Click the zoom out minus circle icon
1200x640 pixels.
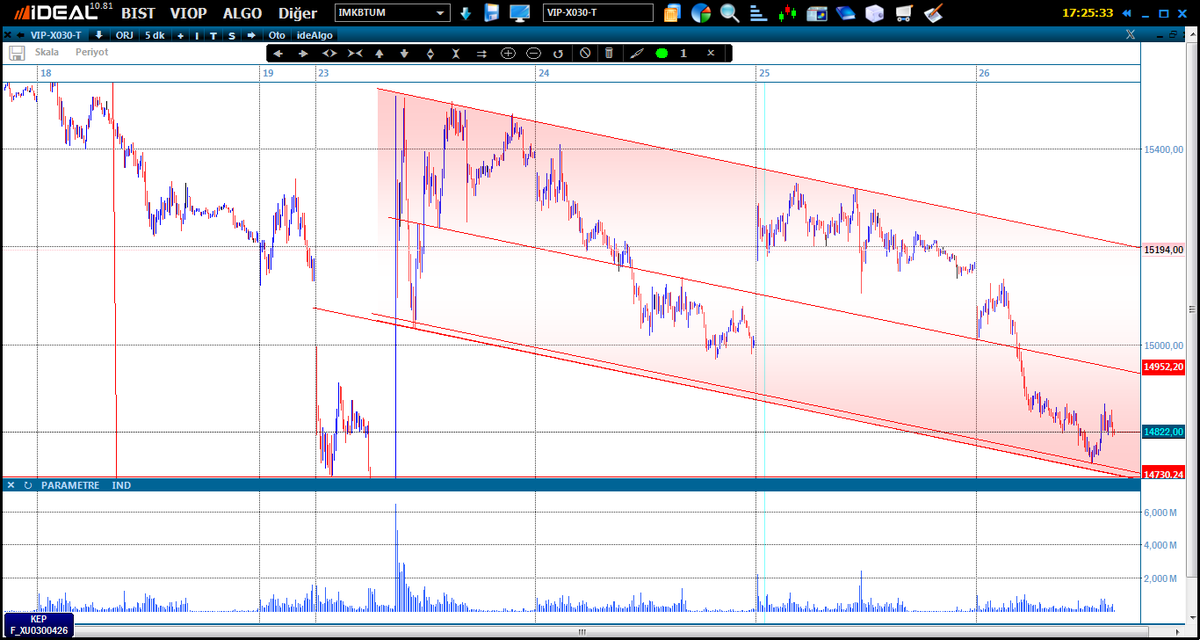(533, 53)
